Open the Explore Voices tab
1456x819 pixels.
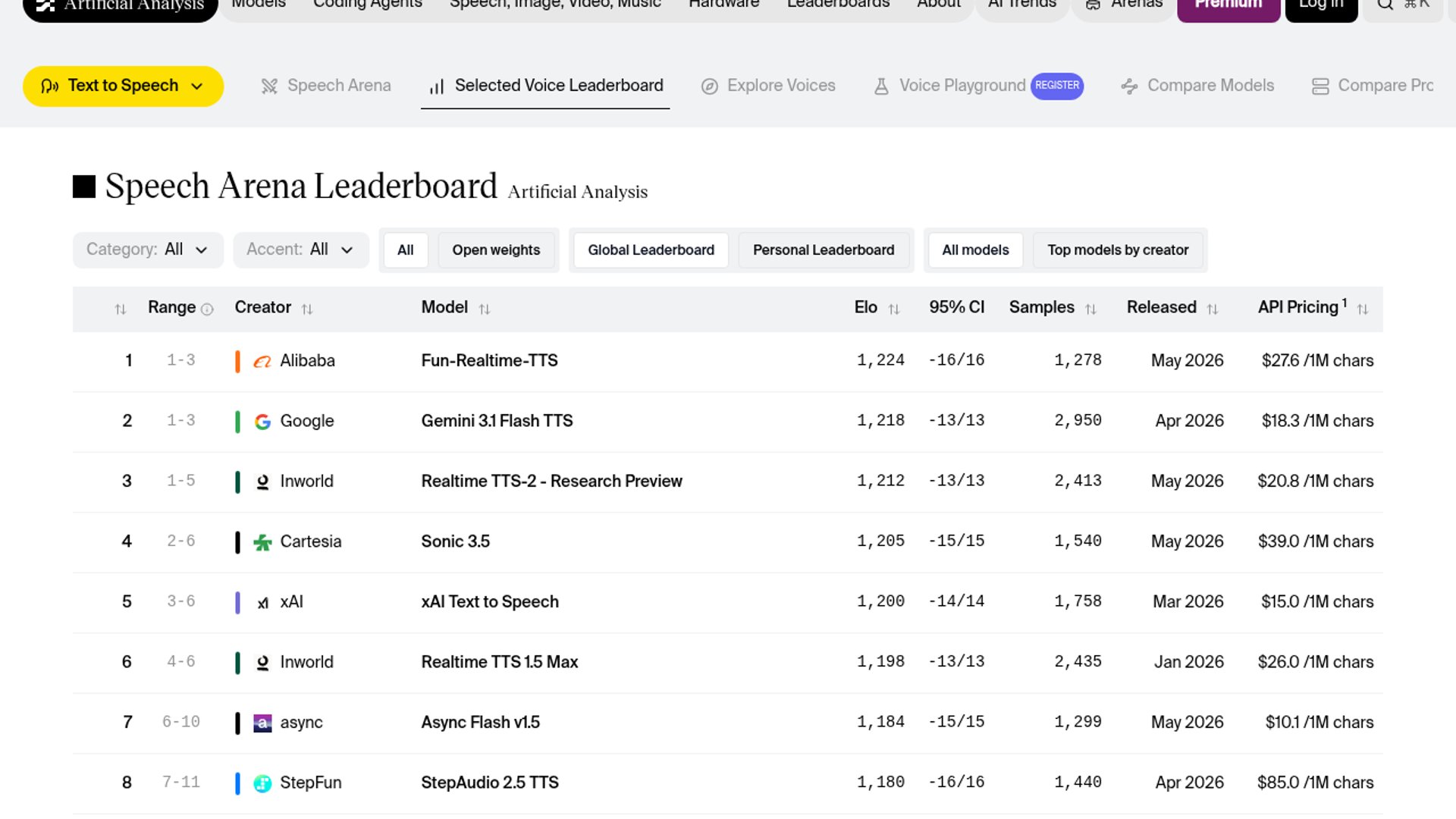tap(768, 86)
